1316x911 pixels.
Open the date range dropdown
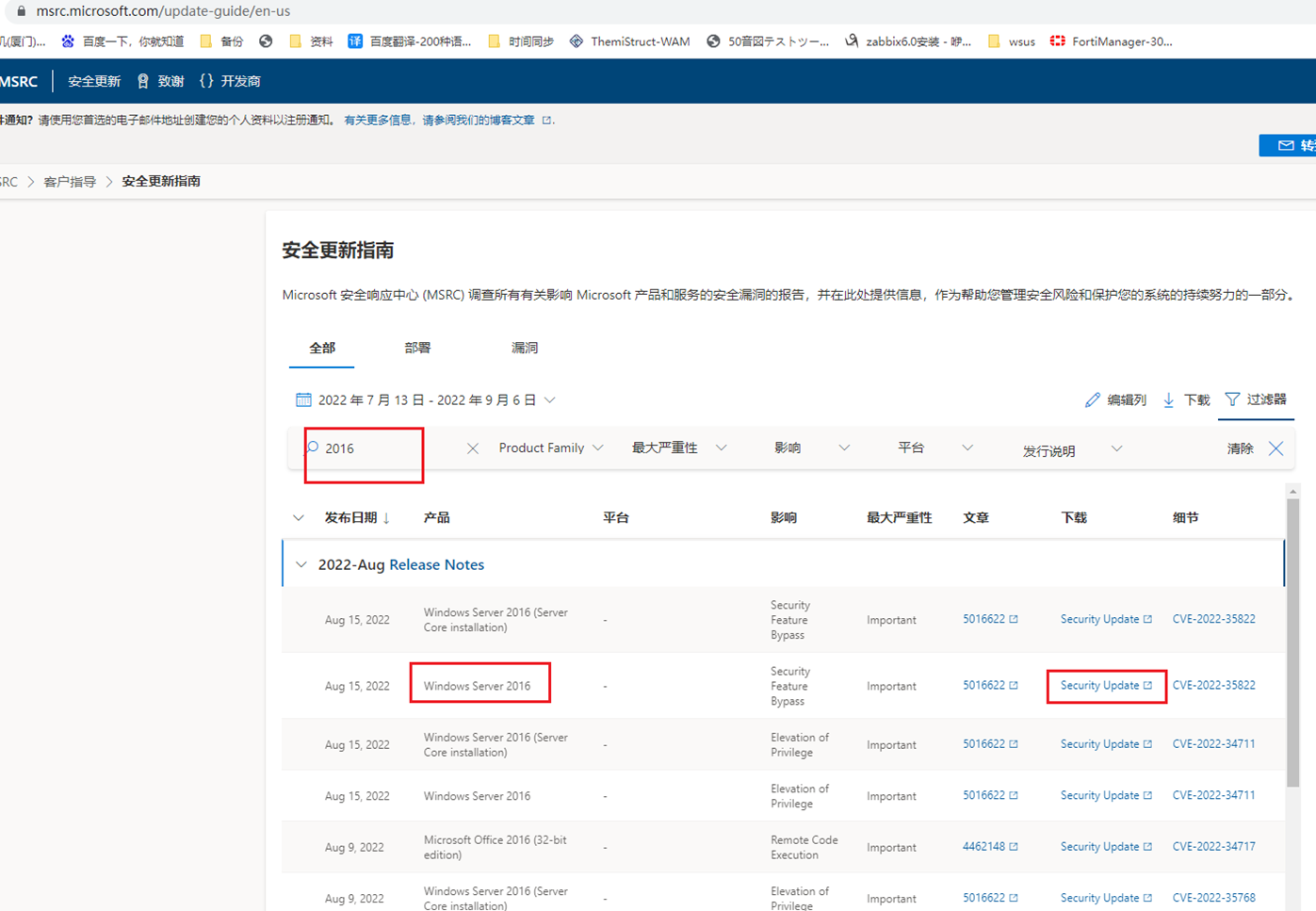point(426,399)
